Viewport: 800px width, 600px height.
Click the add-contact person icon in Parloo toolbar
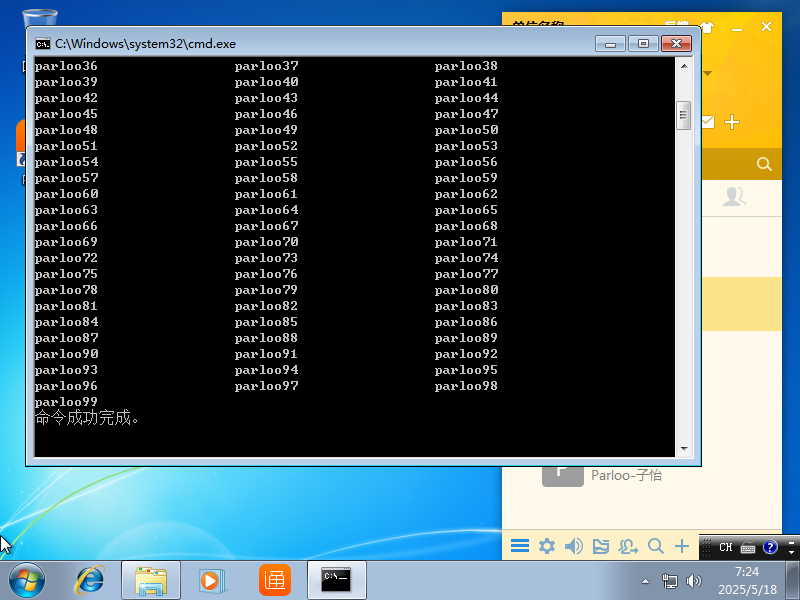click(x=628, y=546)
